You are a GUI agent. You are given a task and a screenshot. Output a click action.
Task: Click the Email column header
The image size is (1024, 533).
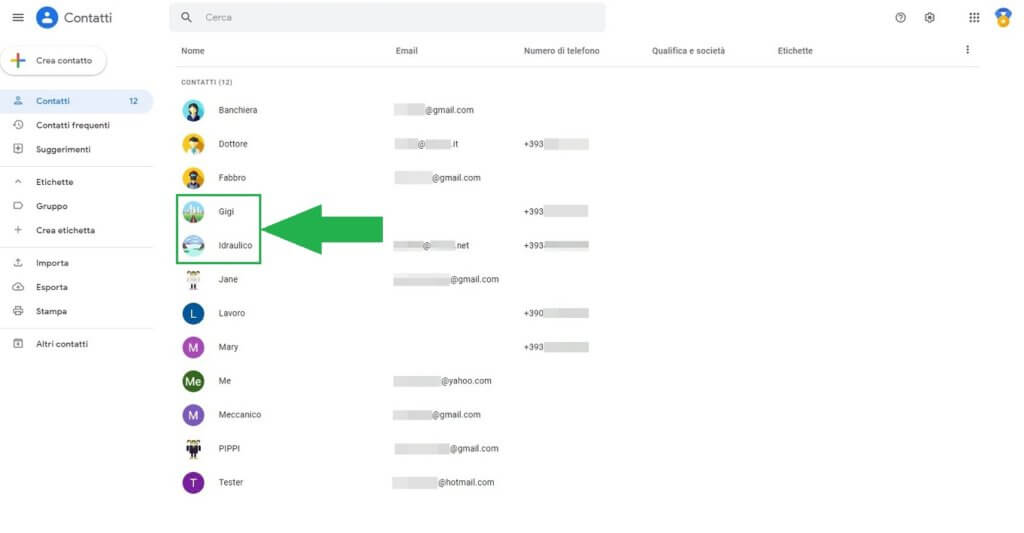pos(406,50)
